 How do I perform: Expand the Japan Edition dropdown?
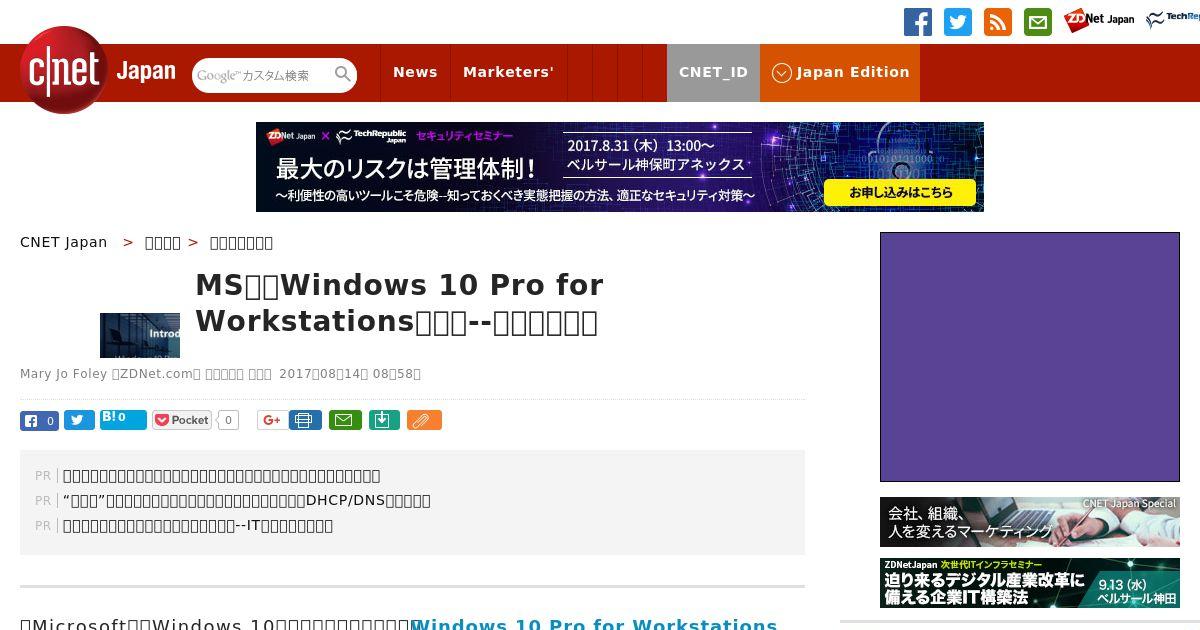[840, 72]
